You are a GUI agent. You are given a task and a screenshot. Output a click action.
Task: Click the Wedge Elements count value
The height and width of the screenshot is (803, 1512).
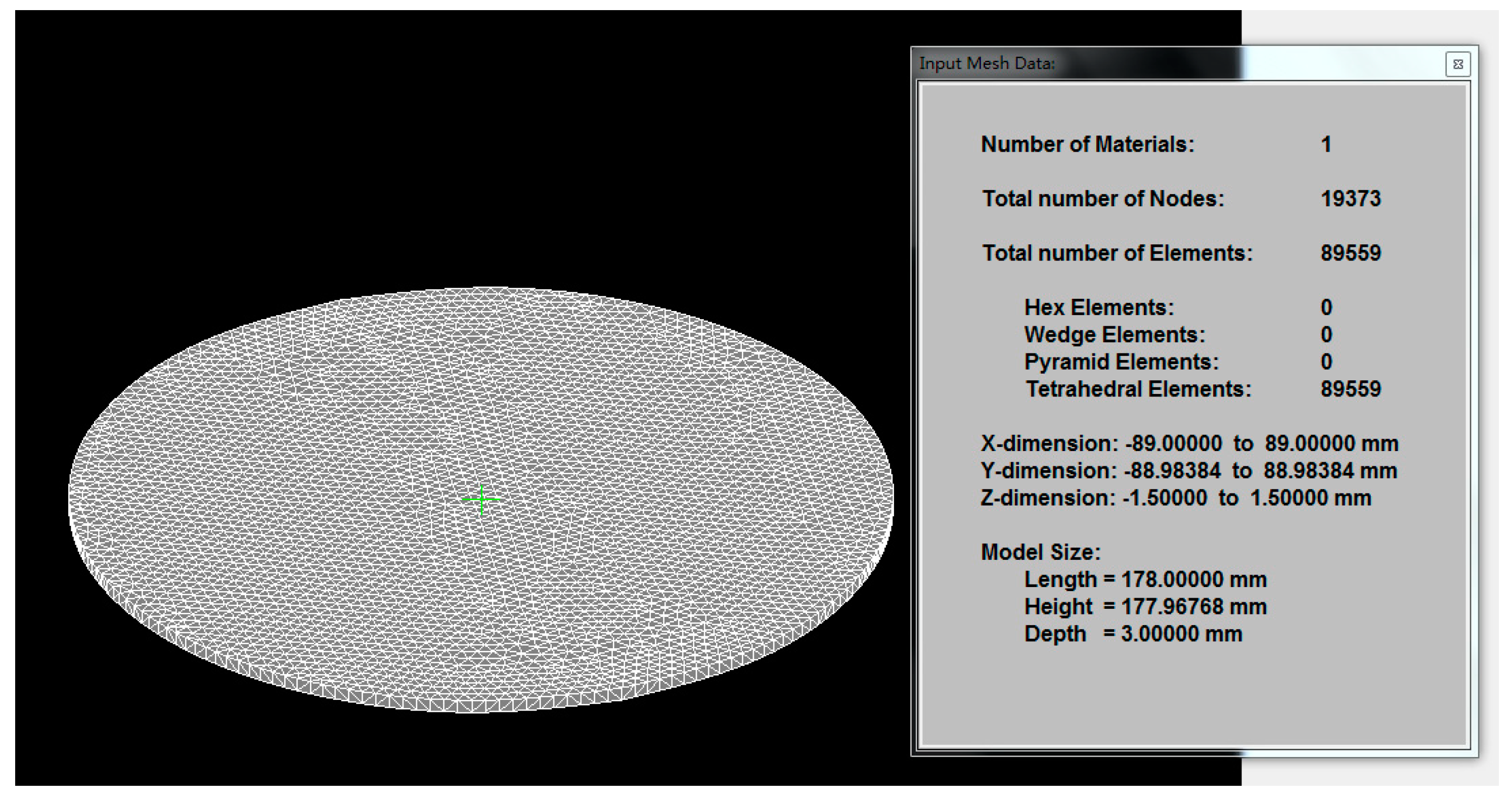(x=1326, y=335)
